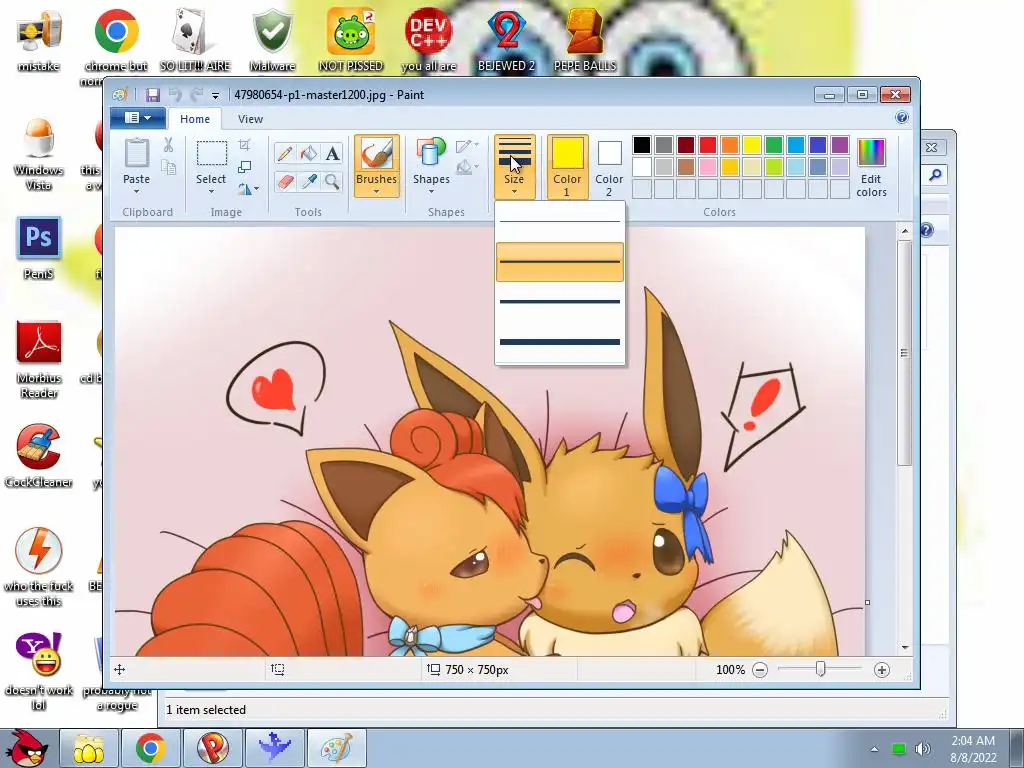Viewport: 1024px width, 768px height.
Task: Open Edit colors dialog
Action: click(871, 167)
